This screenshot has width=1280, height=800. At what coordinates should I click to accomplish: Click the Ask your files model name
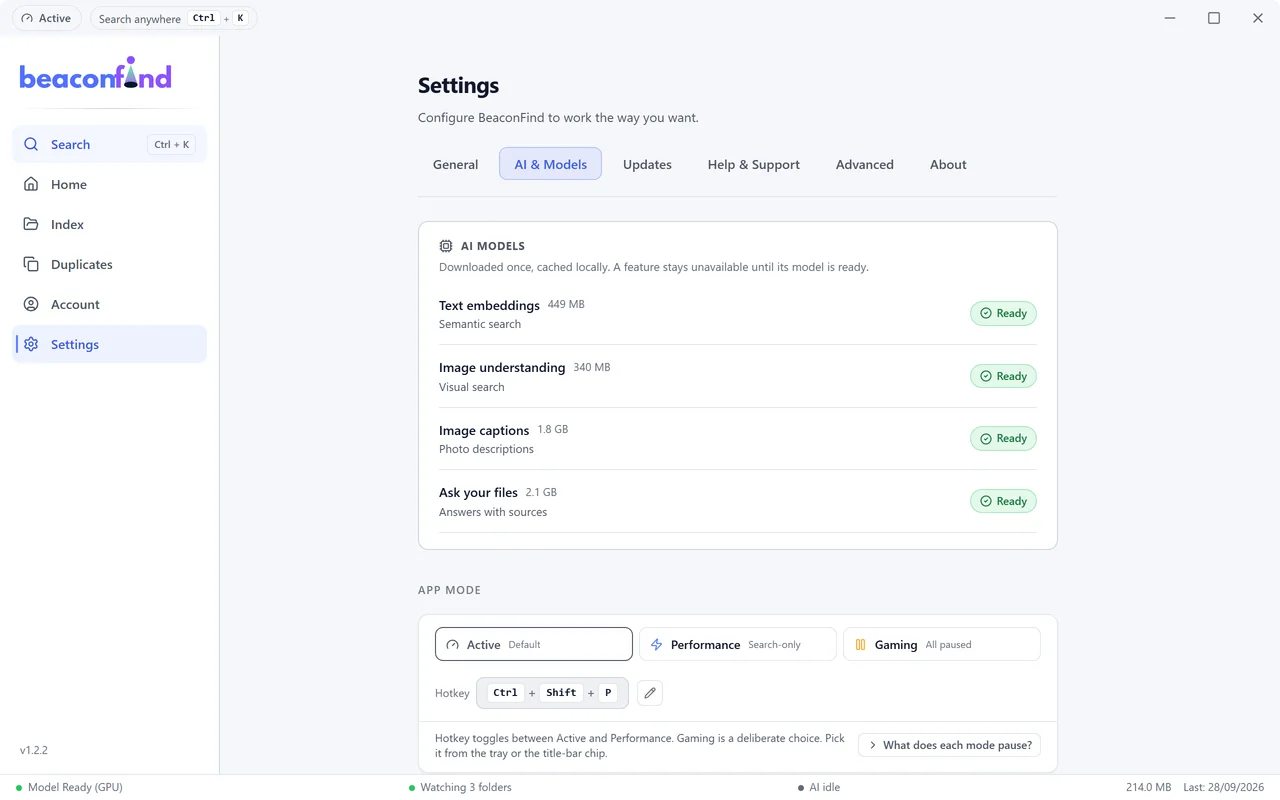tap(478, 493)
